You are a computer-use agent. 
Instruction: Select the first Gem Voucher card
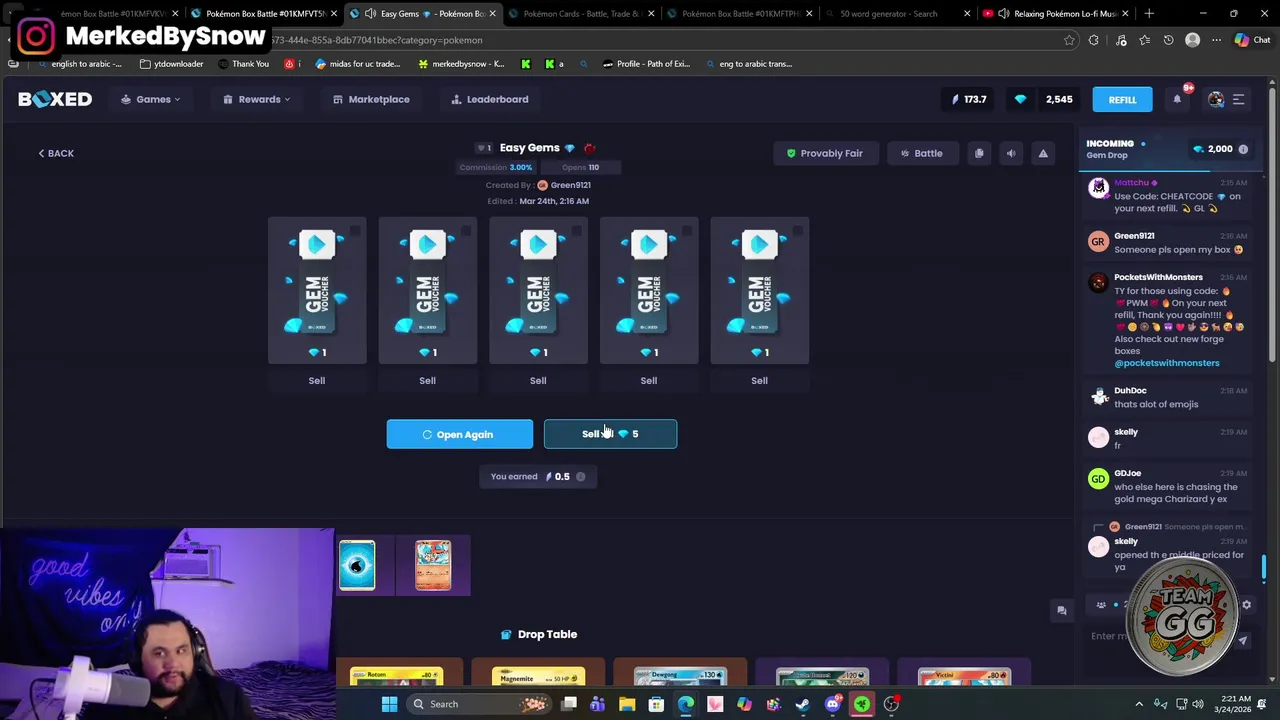click(x=317, y=291)
